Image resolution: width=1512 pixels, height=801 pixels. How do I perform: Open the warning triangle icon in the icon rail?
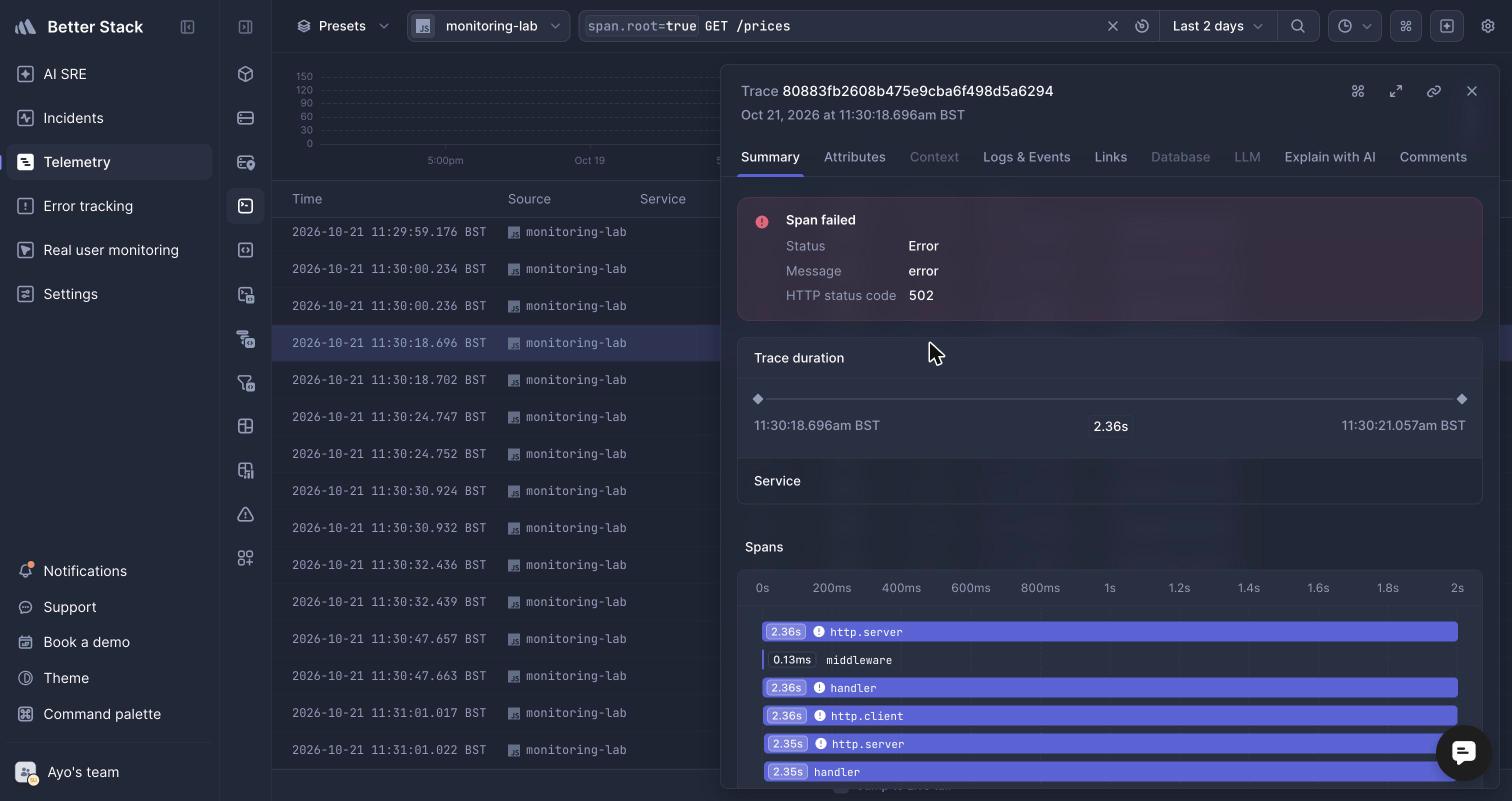coord(245,514)
